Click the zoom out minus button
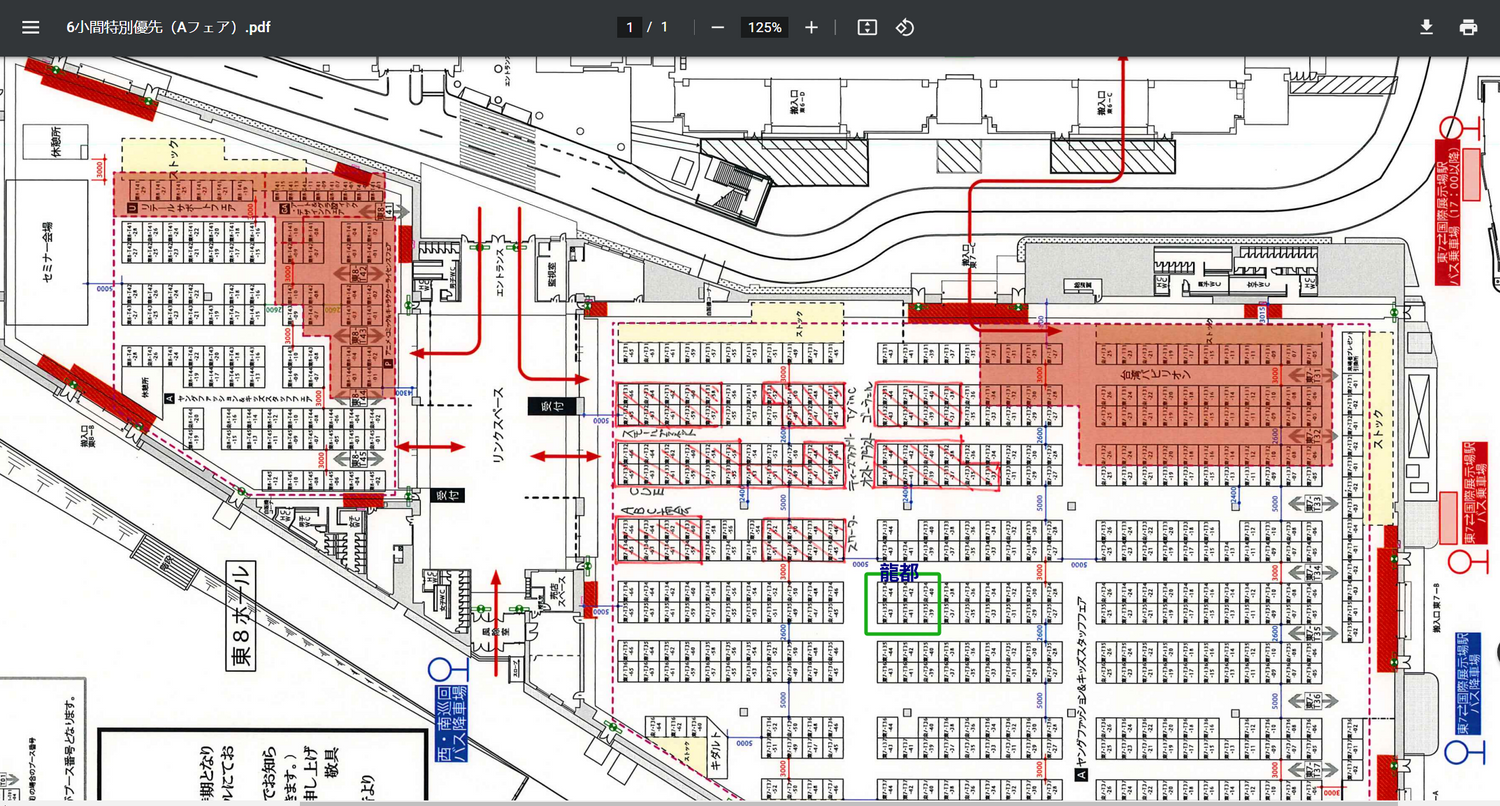This screenshot has height=806, width=1500. click(x=717, y=27)
